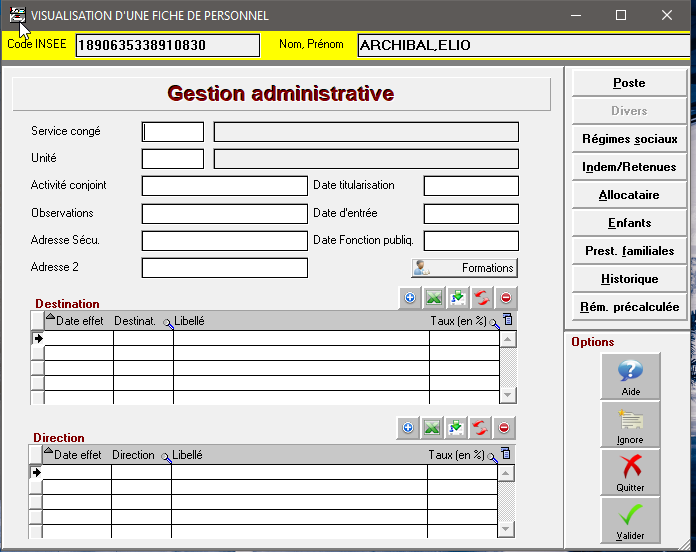Image resolution: width=696 pixels, height=552 pixels.
Task: Open the Aide help button
Action: click(630, 377)
